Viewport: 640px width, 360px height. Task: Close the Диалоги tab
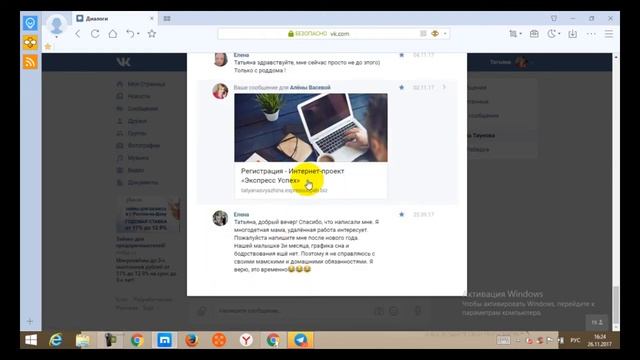[x=151, y=18]
